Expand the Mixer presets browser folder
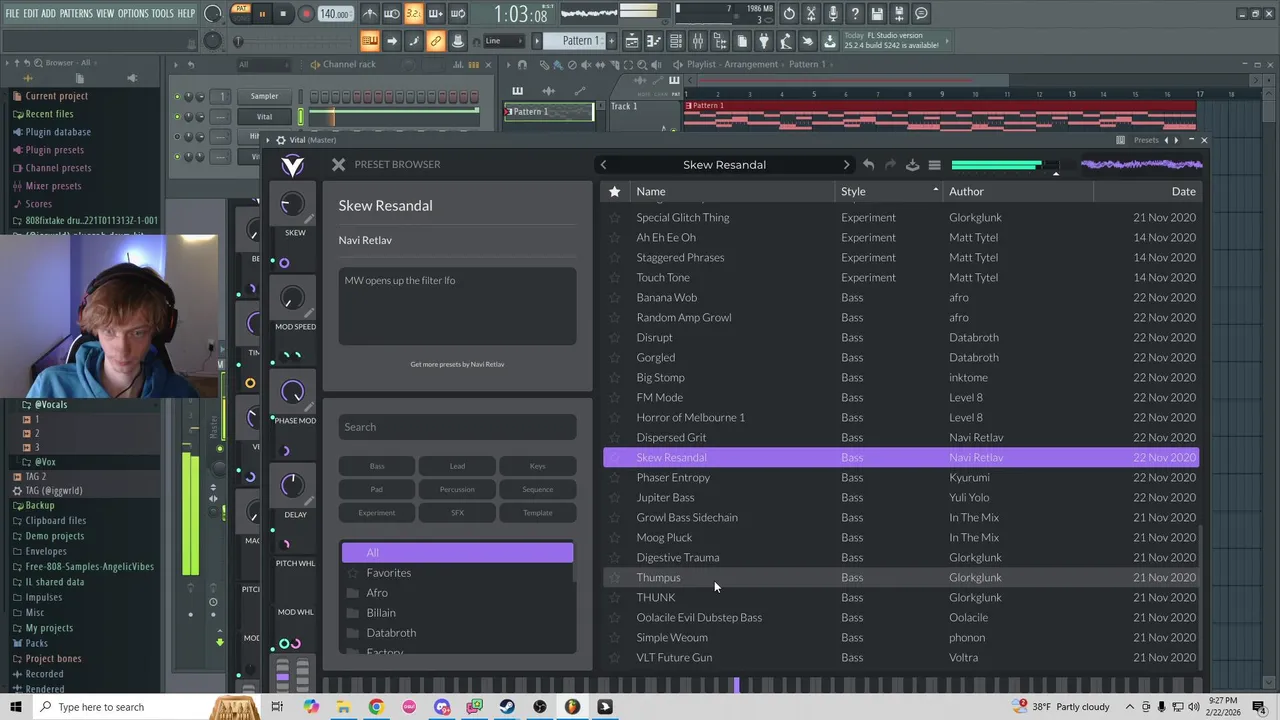1280x720 pixels. click(x=53, y=186)
